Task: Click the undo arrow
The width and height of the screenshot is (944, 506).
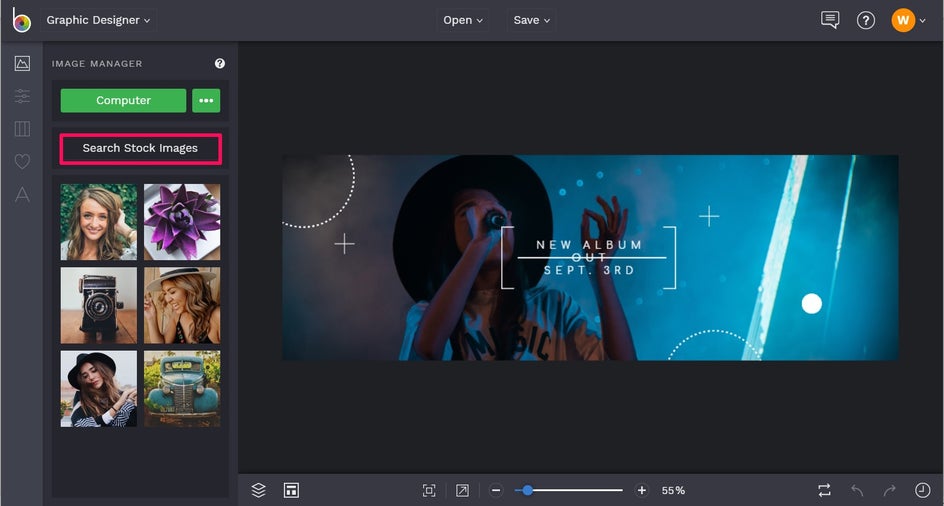Action: [x=857, y=490]
